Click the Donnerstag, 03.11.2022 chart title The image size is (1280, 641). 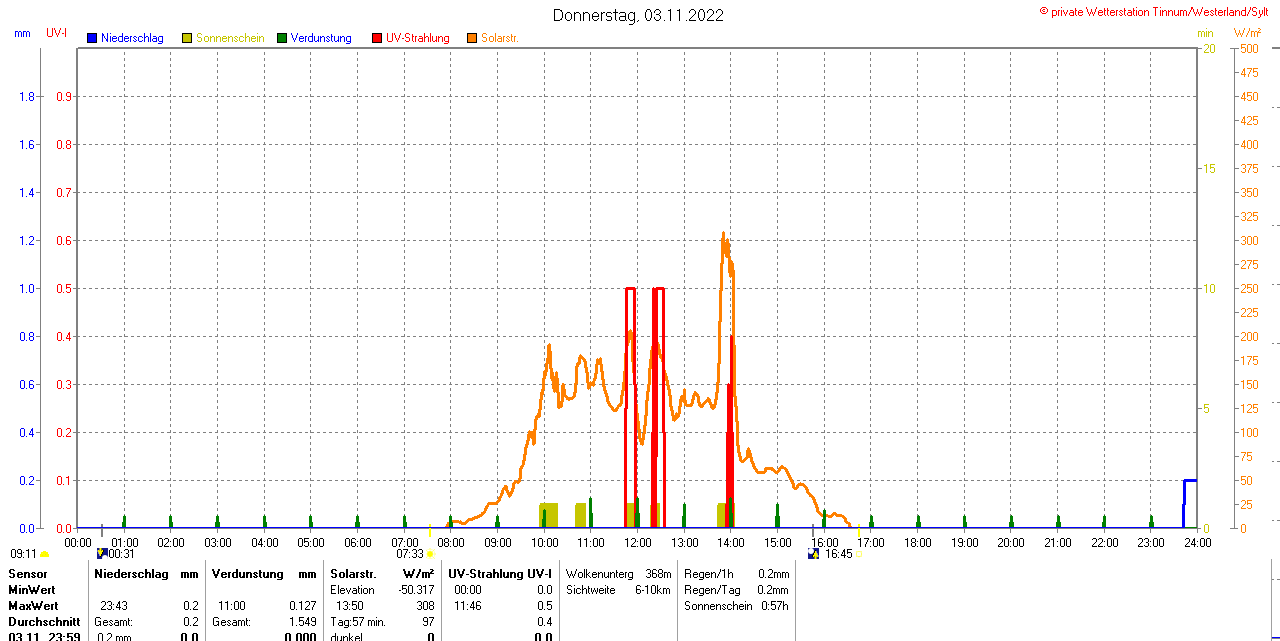(x=638, y=15)
